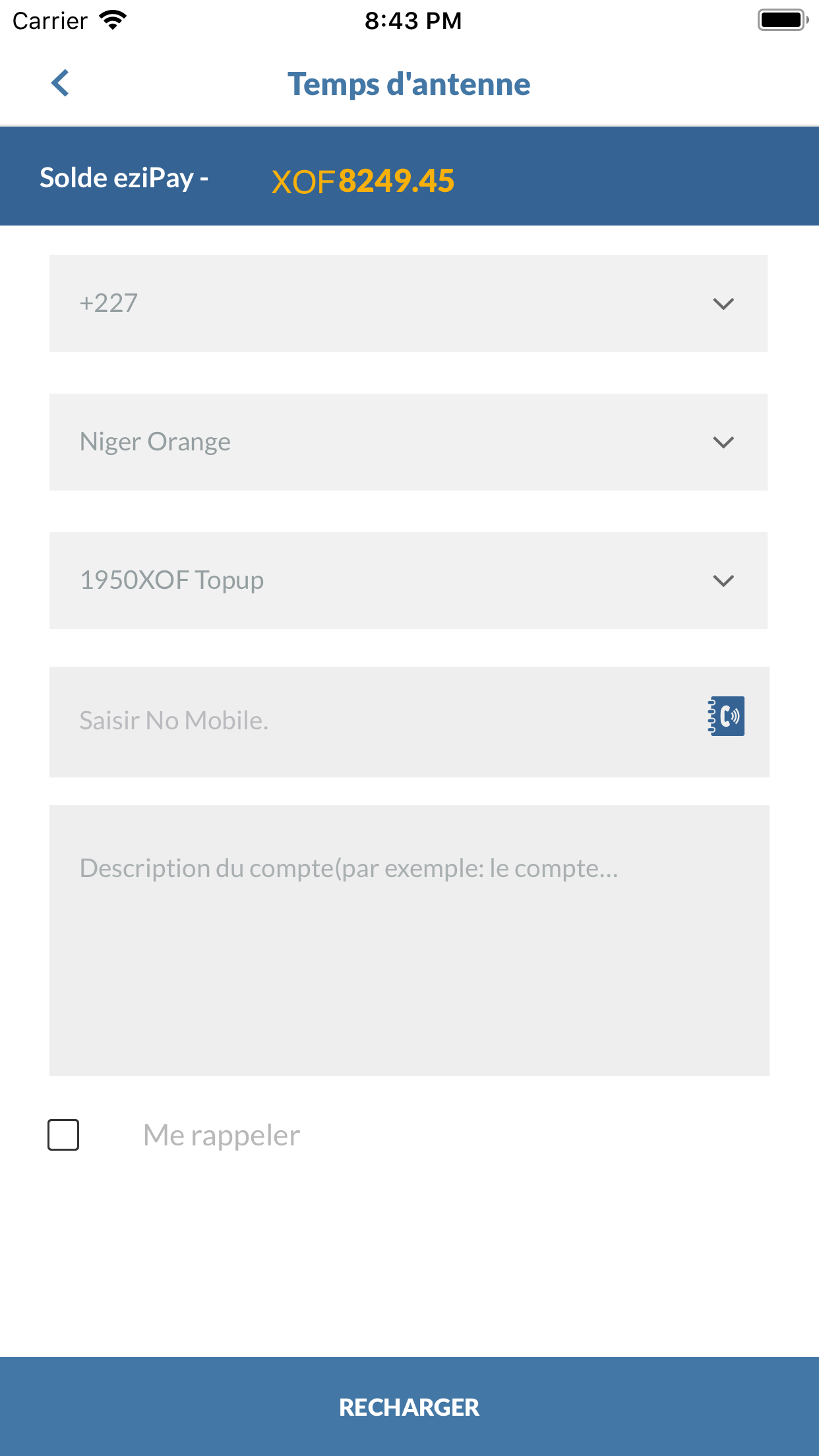Open the top-up amount dropdown
The width and height of the screenshot is (819, 1456).
(409, 581)
